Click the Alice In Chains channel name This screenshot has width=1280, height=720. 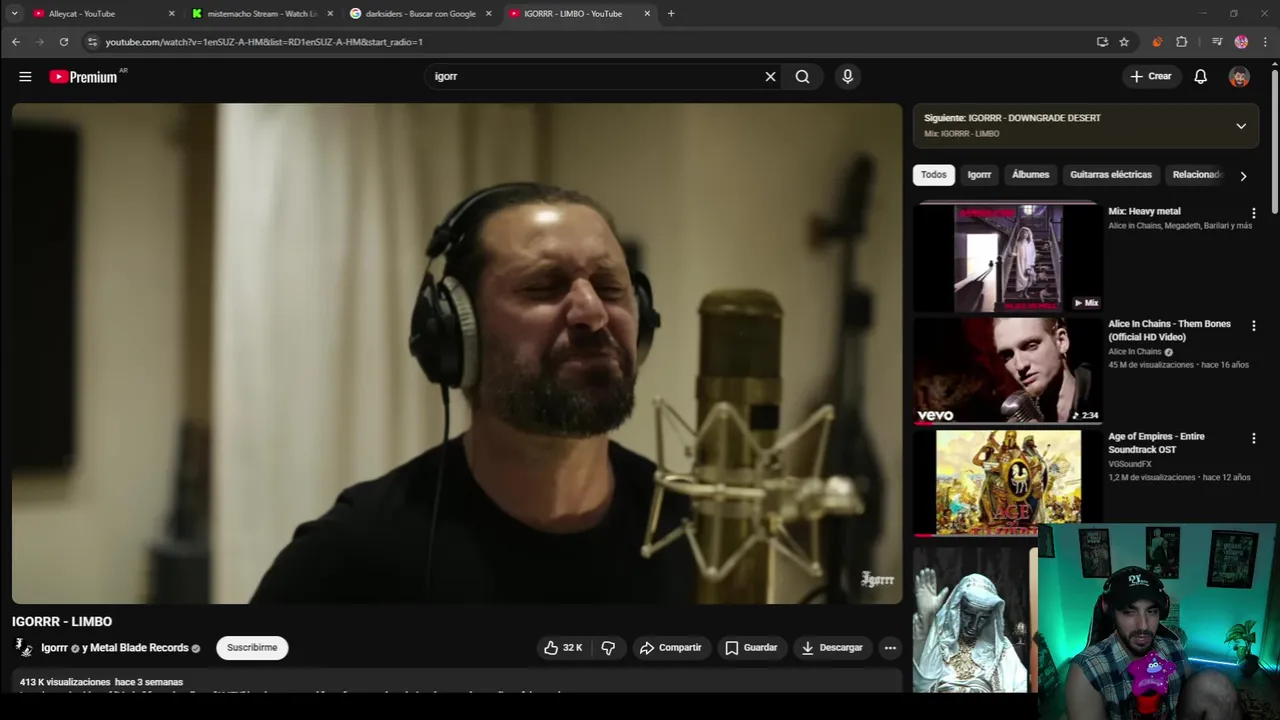pyautogui.click(x=1134, y=352)
